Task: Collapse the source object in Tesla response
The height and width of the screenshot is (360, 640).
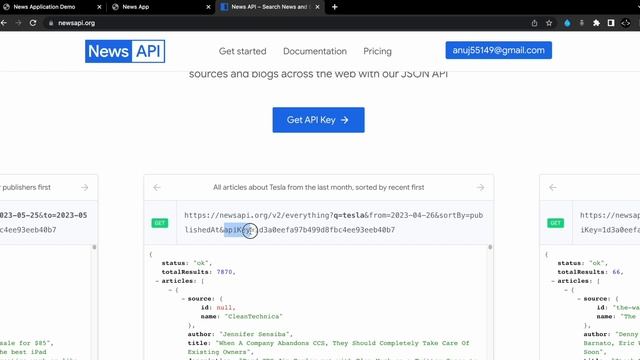Action: [x=183, y=299]
